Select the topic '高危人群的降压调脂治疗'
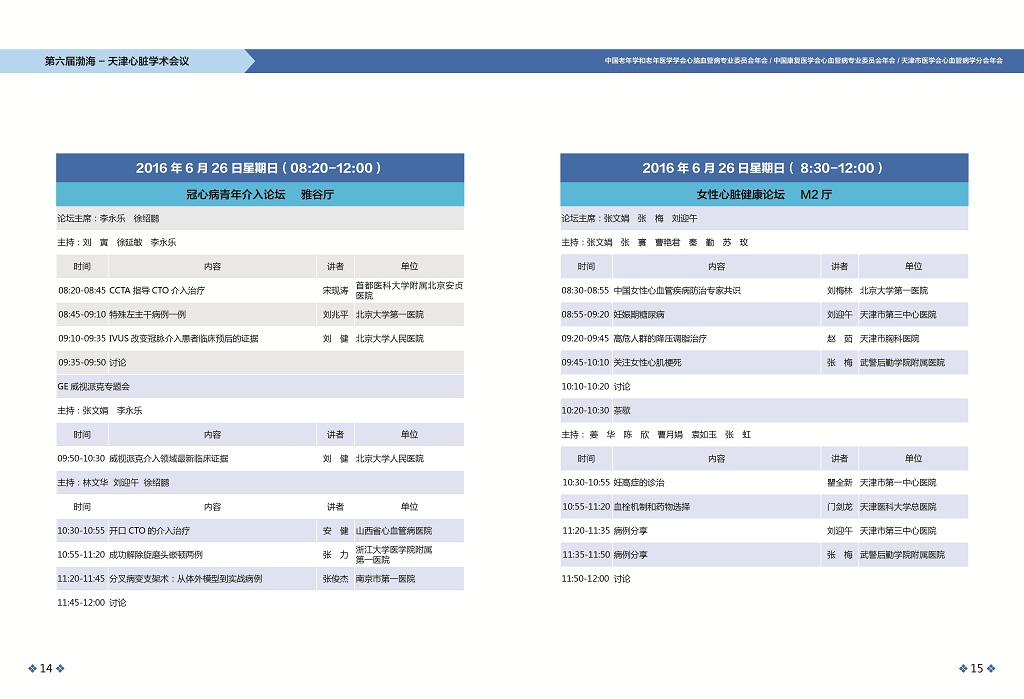Screen dimensions: 1024x699 (x=660, y=338)
